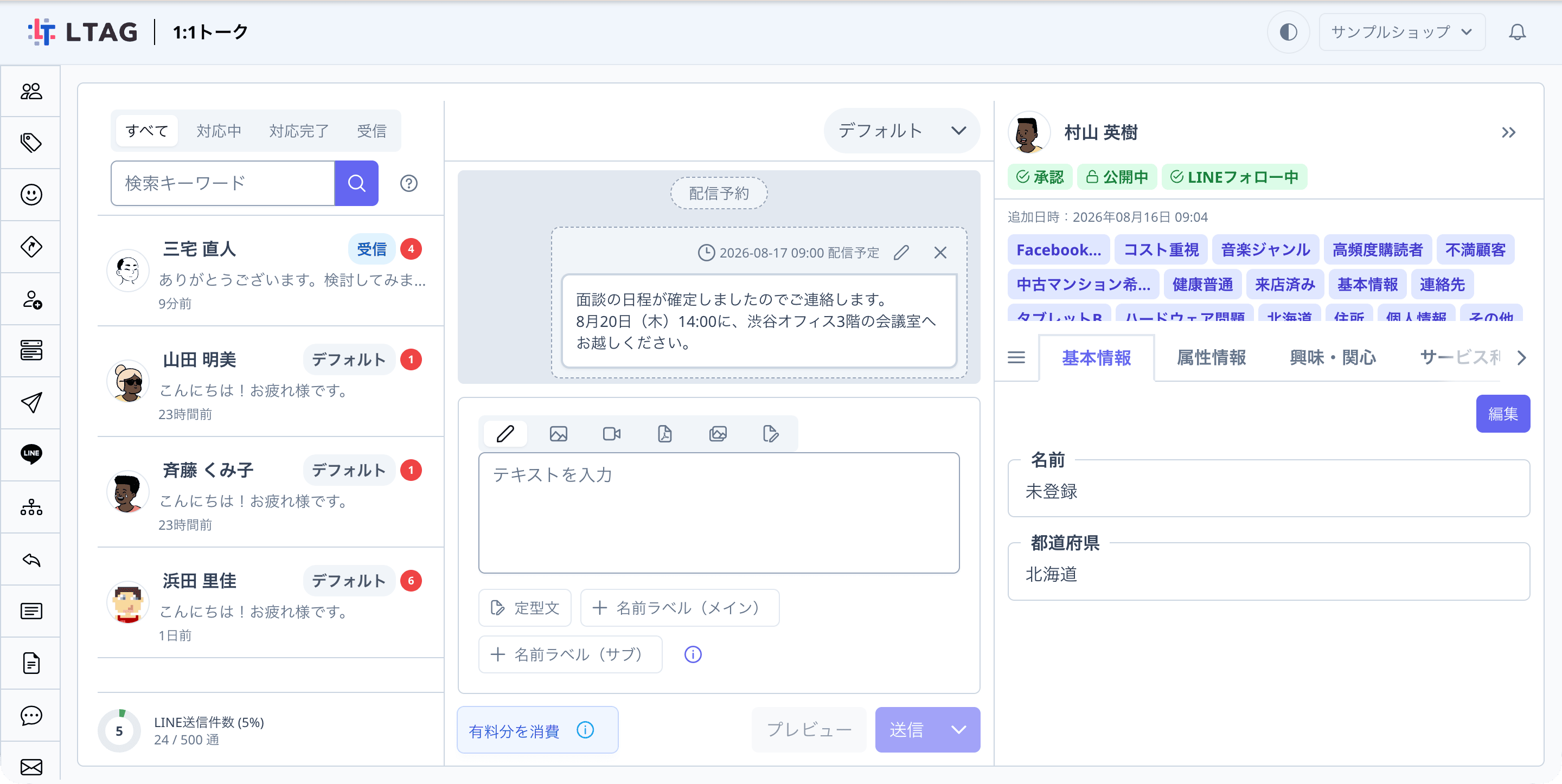Image resolution: width=1562 pixels, height=784 pixels.
Task: Select the text pencil message type icon
Action: (x=505, y=434)
